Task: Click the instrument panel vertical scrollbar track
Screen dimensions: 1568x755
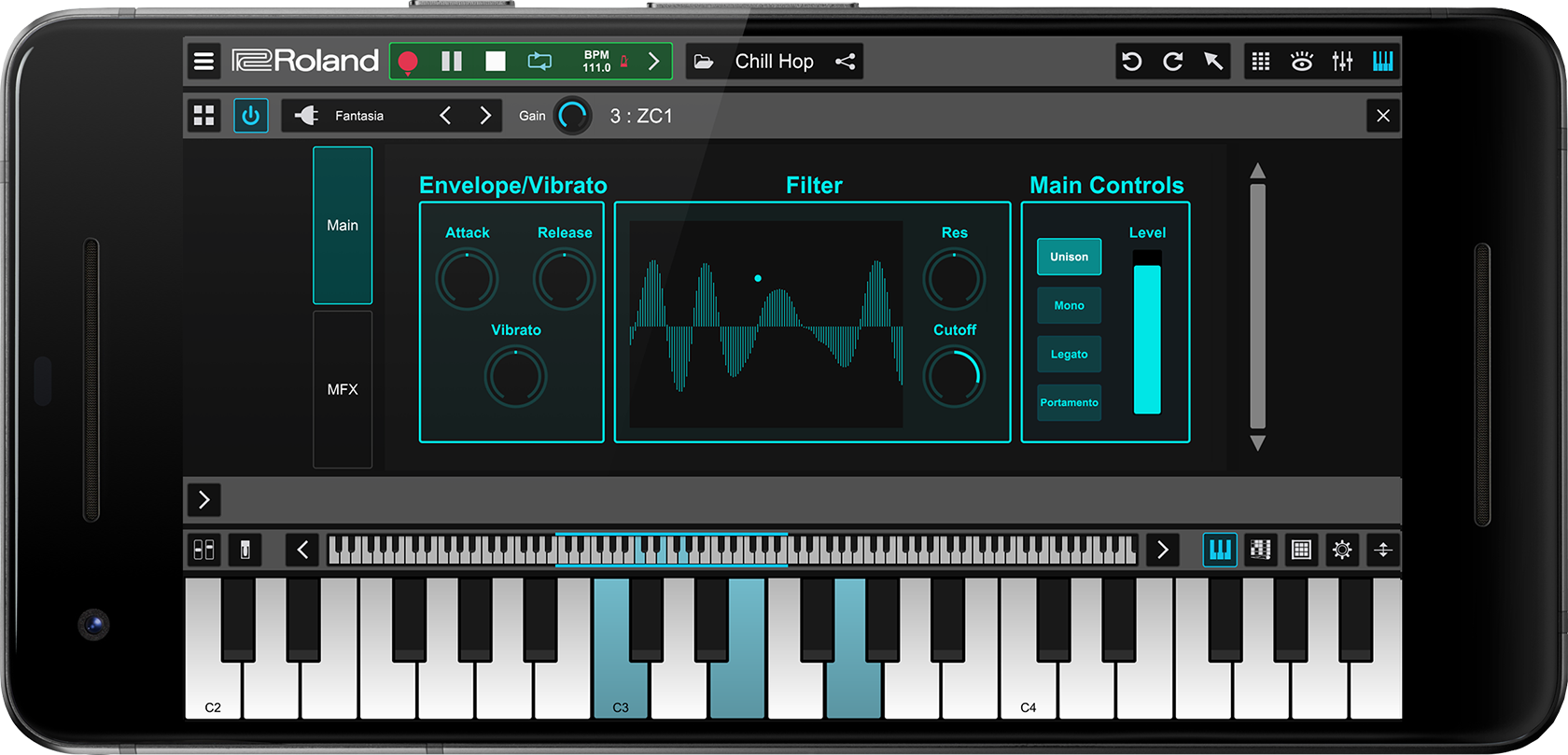Action: point(1258,306)
